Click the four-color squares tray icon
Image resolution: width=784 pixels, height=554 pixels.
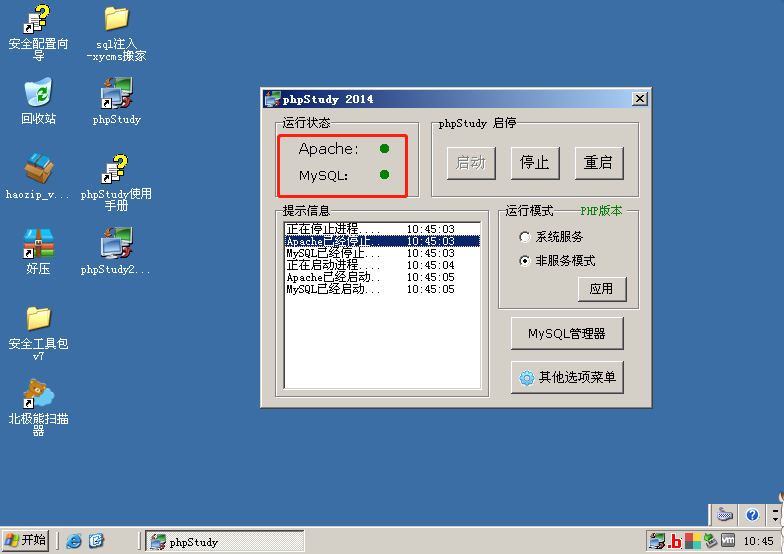coord(693,541)
